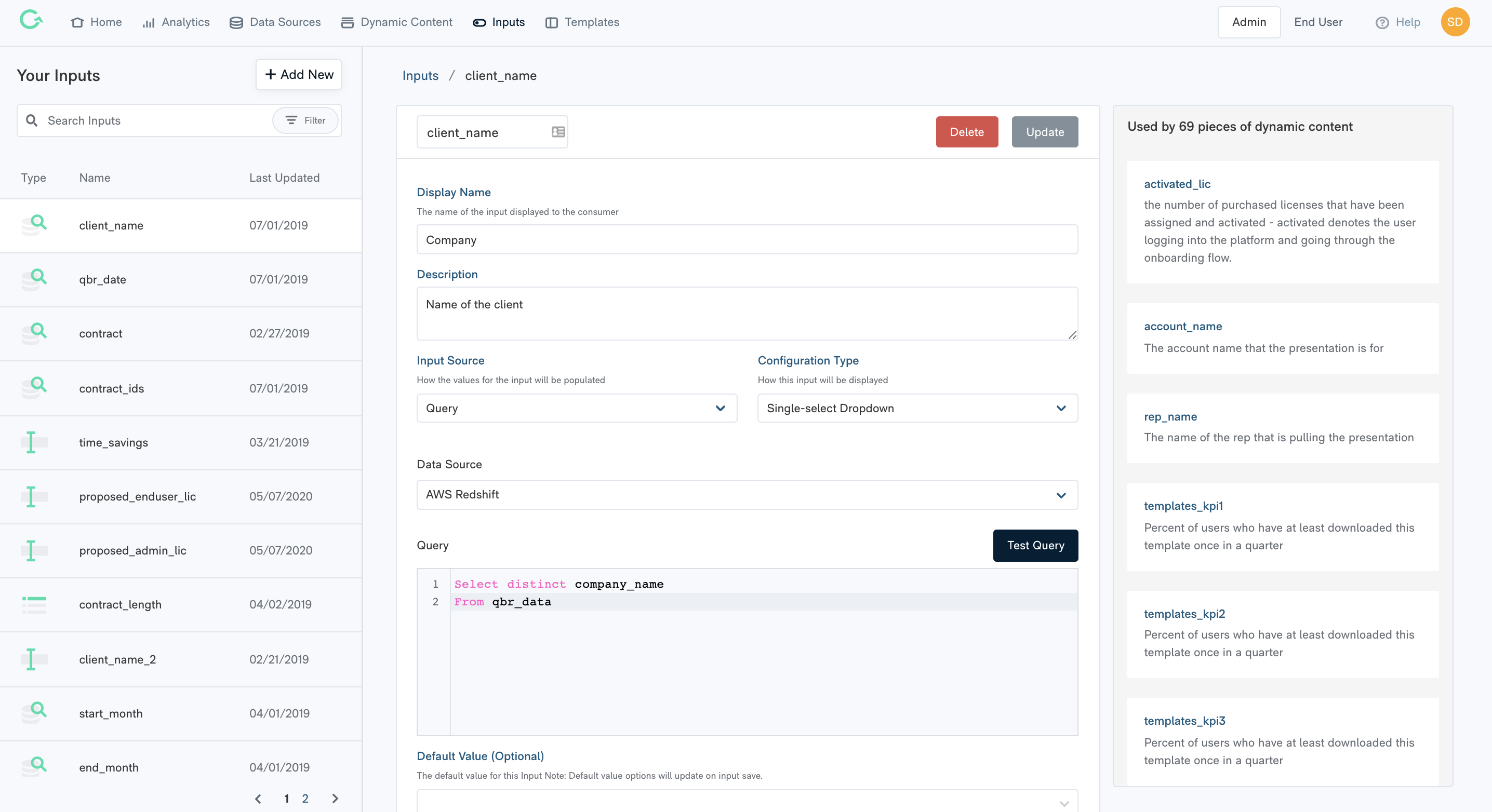The height and width of the screenshot is (812, 1492).
Task: Click the Data Sources database icon
Action: (x=236, y=22)
